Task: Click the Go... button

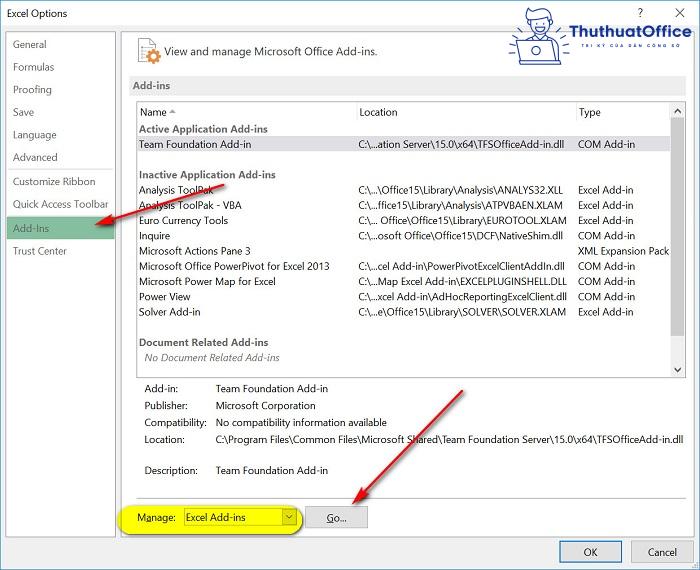Action: click(x=336, y=518)
